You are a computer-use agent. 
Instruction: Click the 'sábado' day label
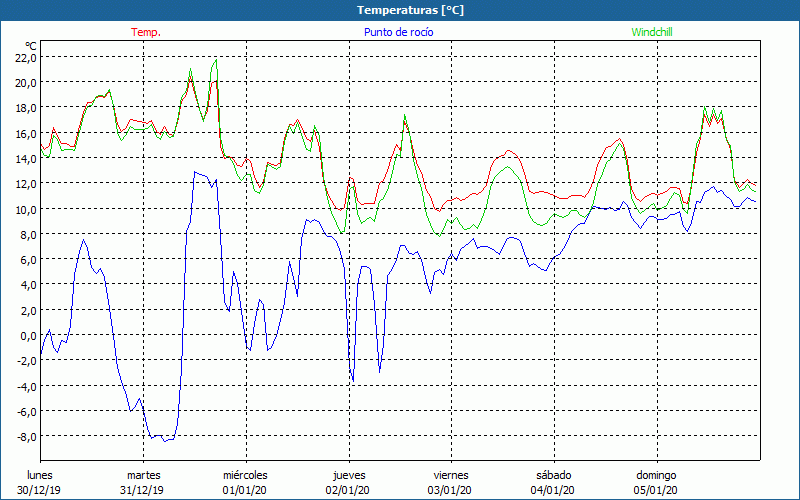pyautogui.click(x=554, y=475)
